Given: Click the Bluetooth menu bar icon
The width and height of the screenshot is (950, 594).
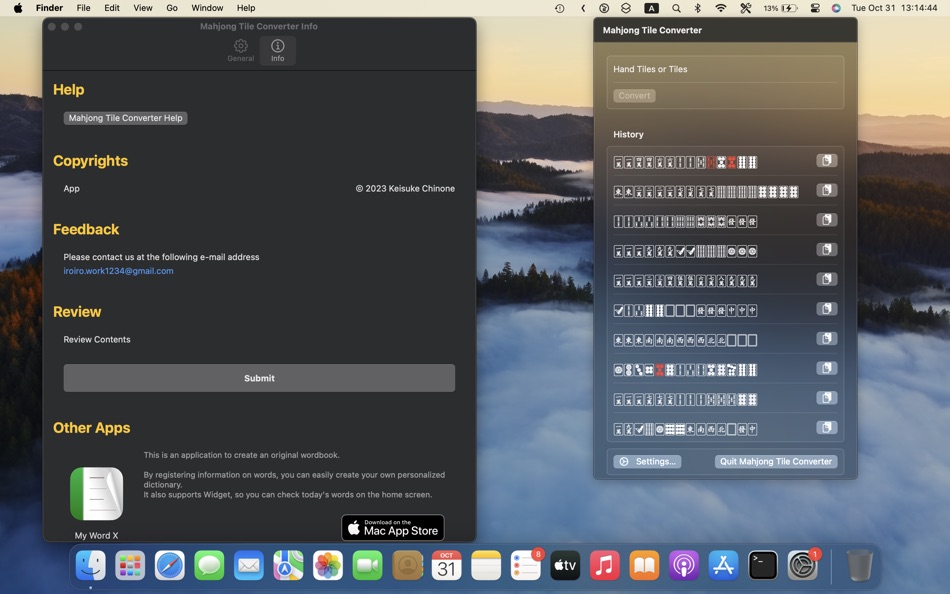Looking at the screenshot, I should 697,8.
